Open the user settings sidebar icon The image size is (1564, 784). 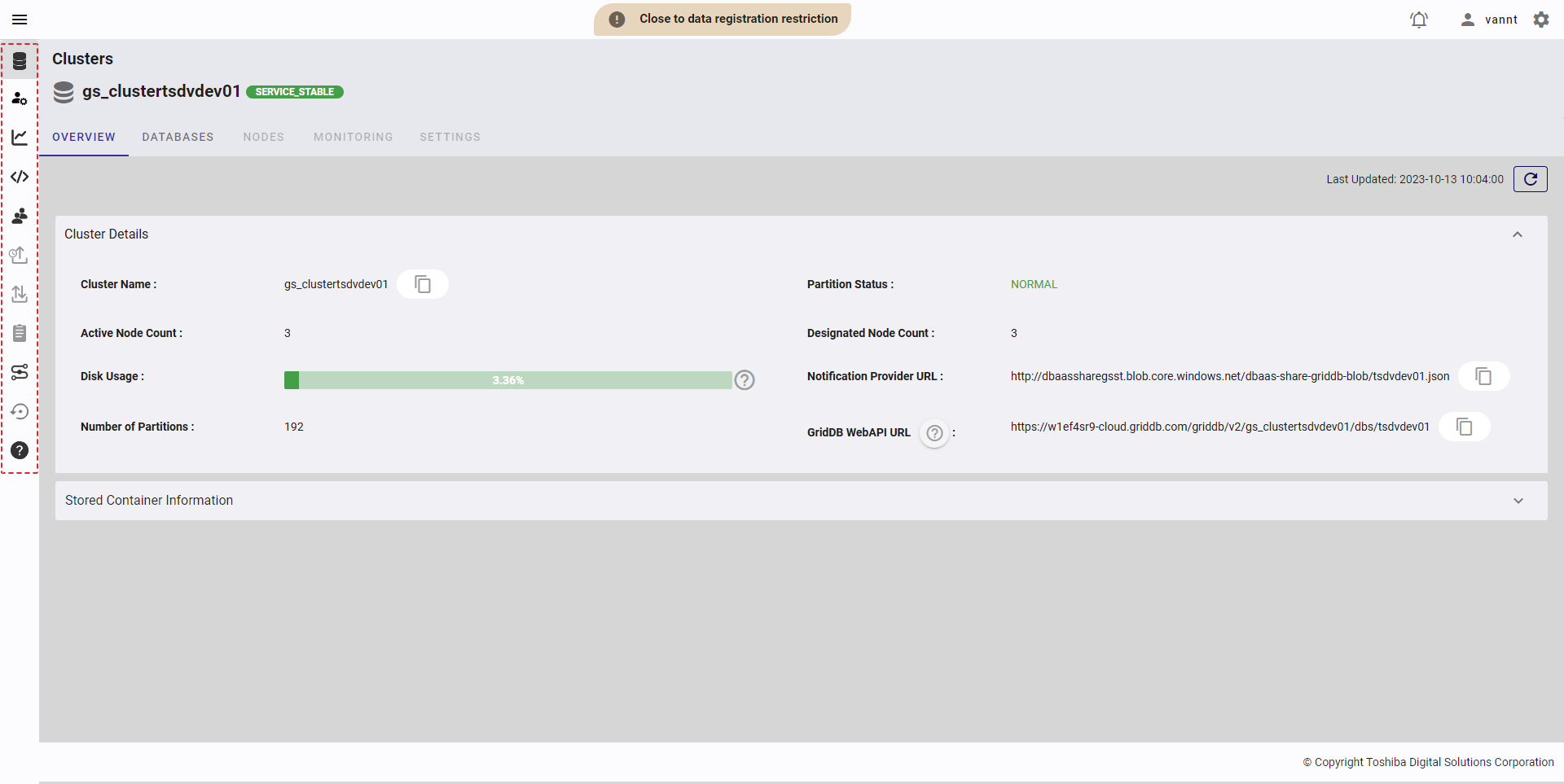[x=20, y=99]
